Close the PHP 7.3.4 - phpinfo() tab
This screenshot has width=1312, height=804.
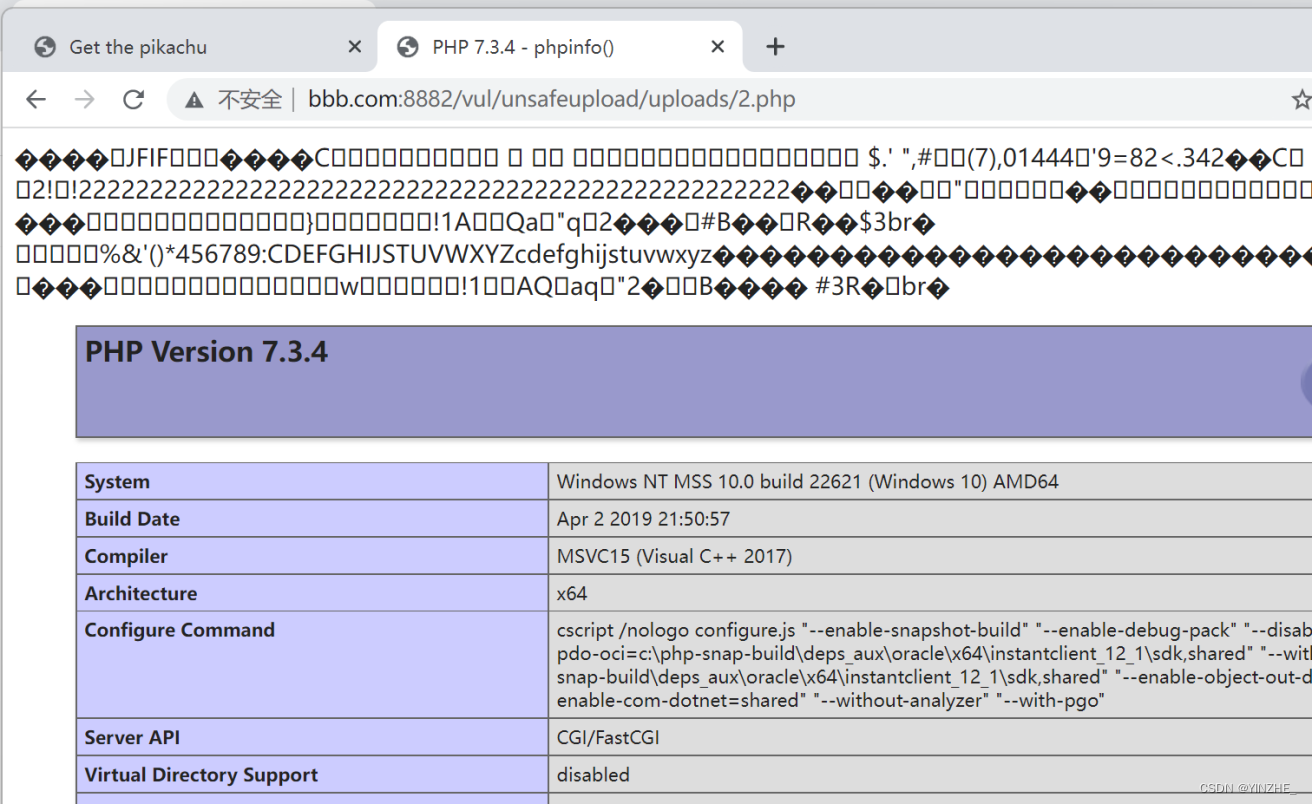(718, 47)
